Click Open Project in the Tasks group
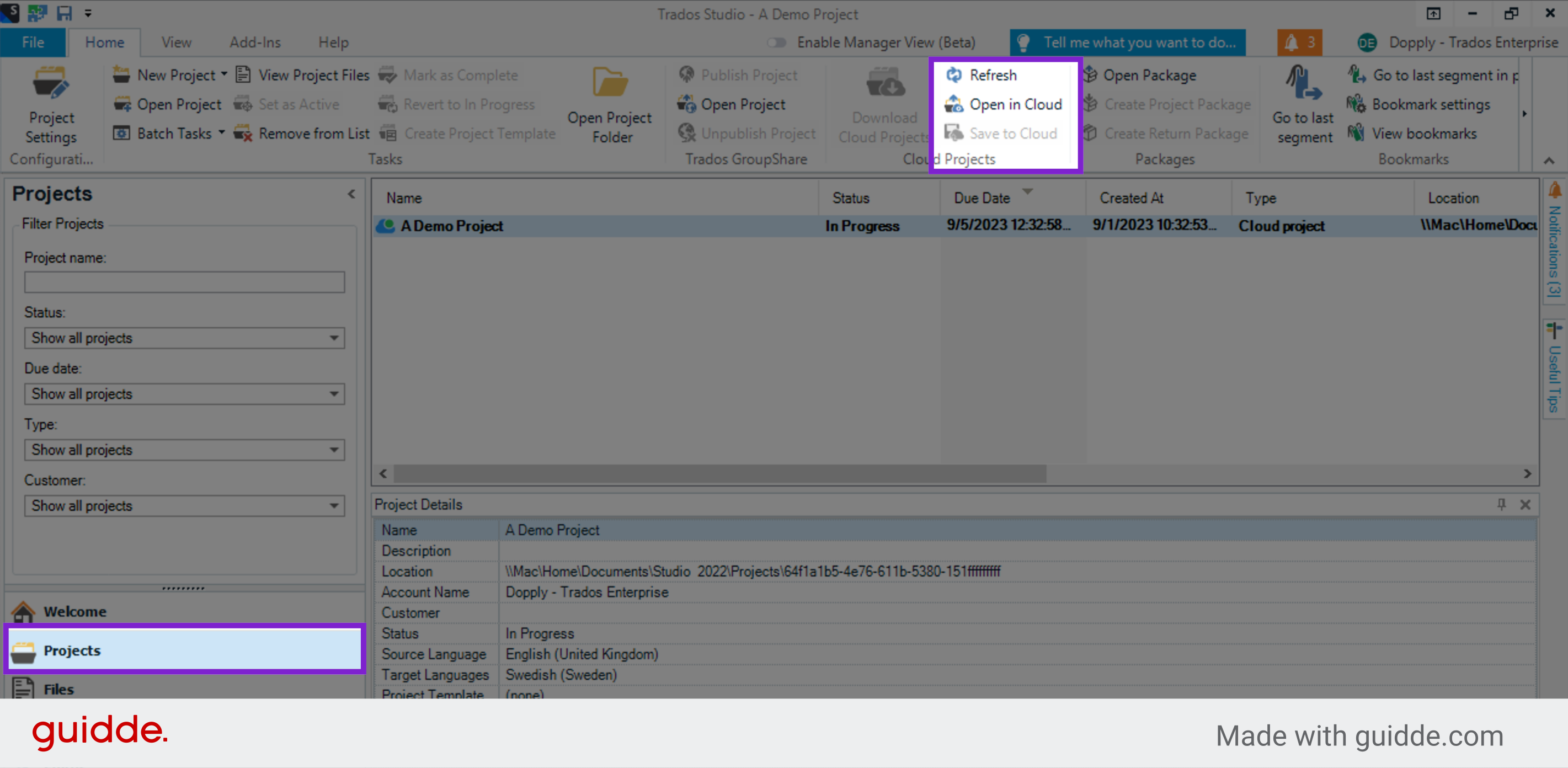 pyautogui.click(x=167, y=104)
